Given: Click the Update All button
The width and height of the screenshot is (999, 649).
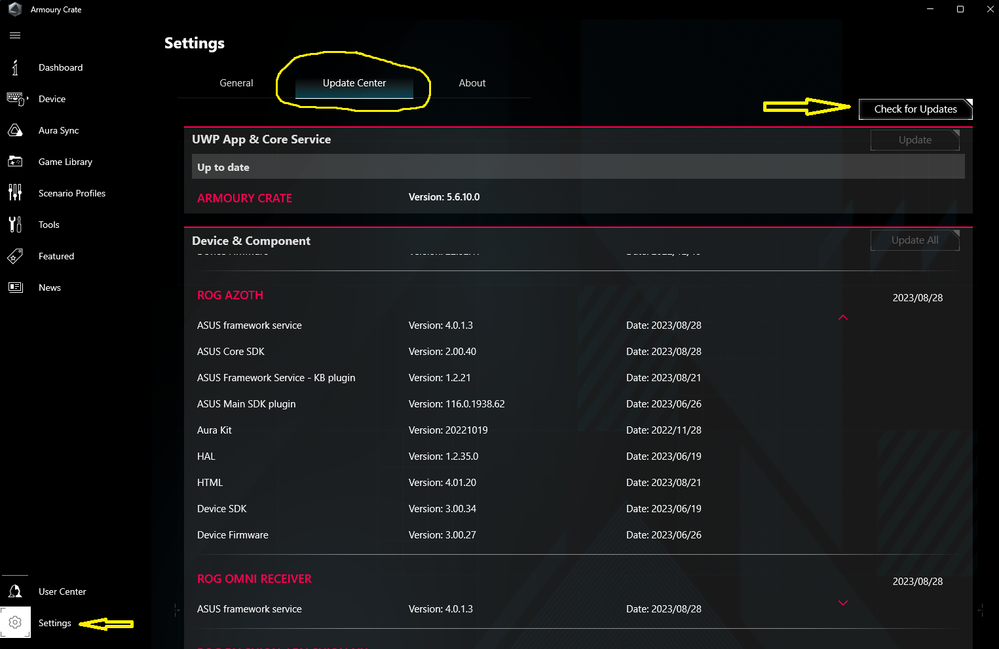Looking at the screenshot, I should tap(915, 240).
